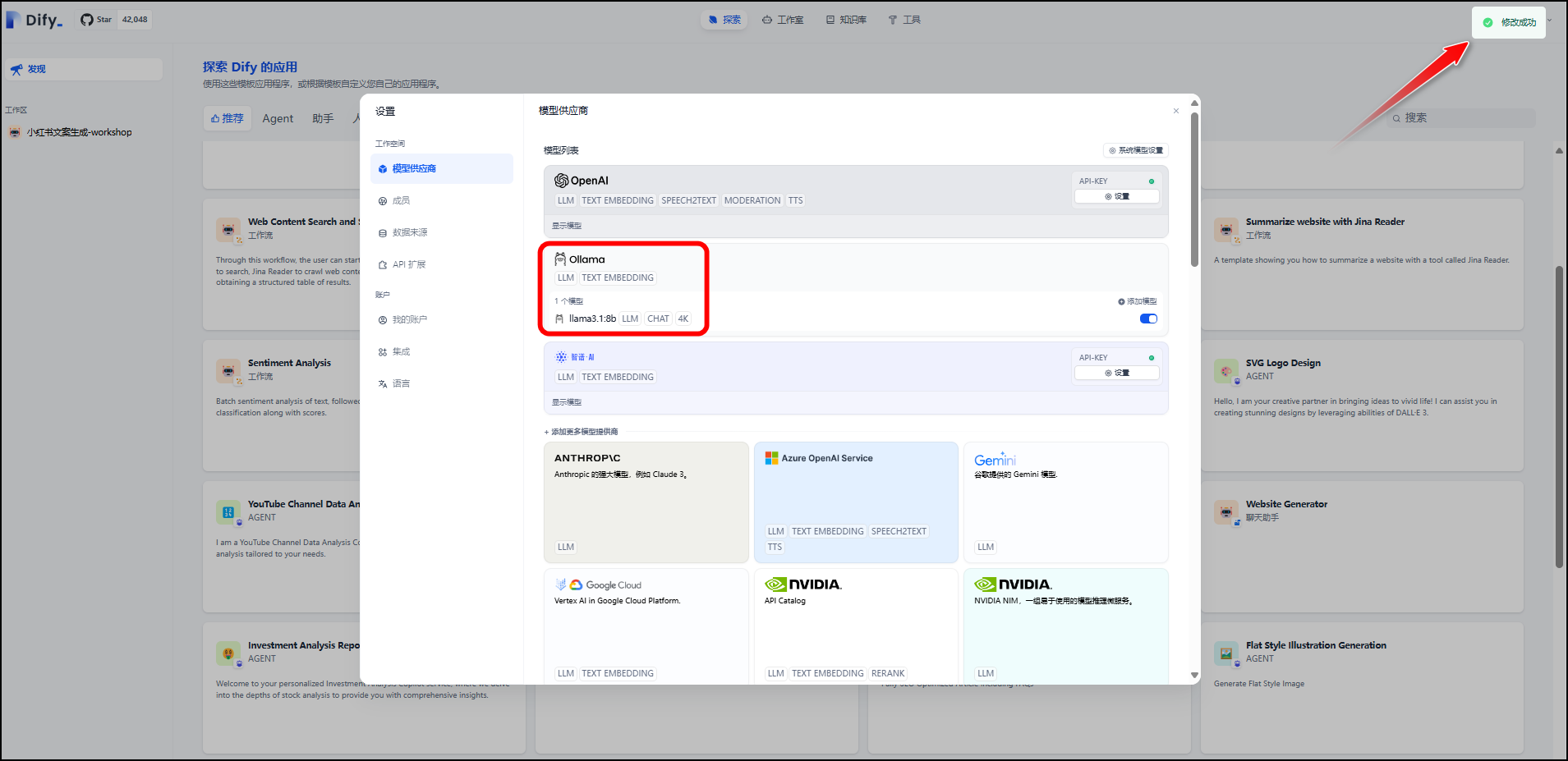Click 智谱·AI 设置 button

pyautogui.click(x=1117, y=373)
